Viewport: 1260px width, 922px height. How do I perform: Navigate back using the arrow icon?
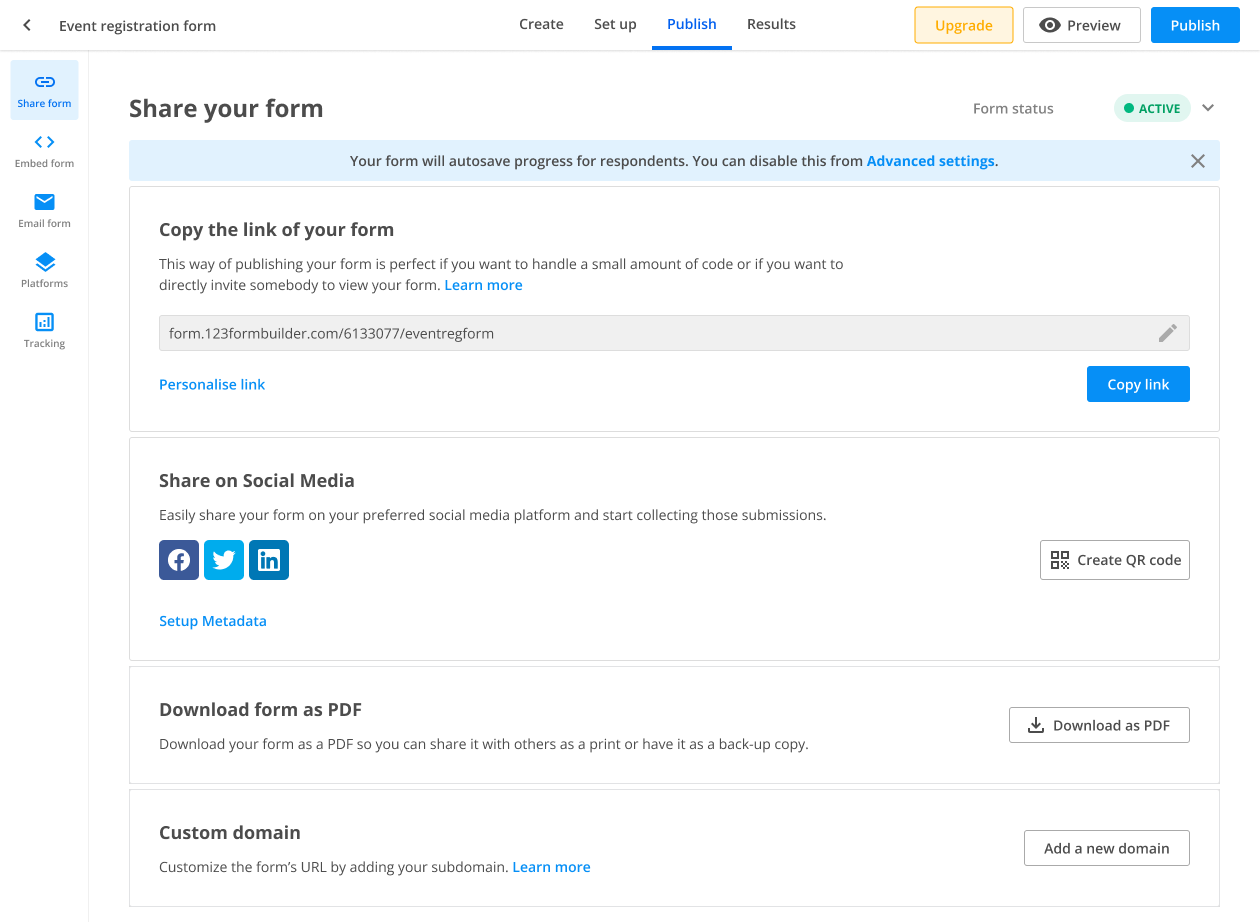[26, 25]
